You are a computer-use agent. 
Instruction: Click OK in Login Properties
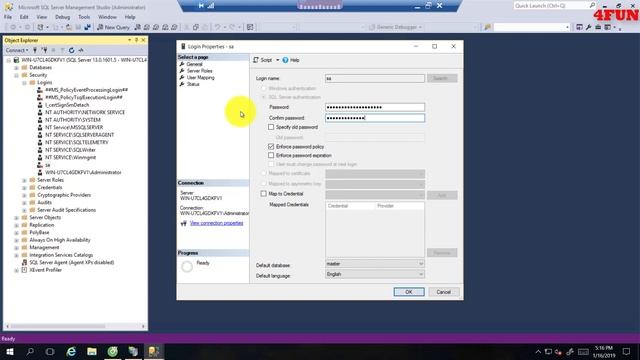409,292
